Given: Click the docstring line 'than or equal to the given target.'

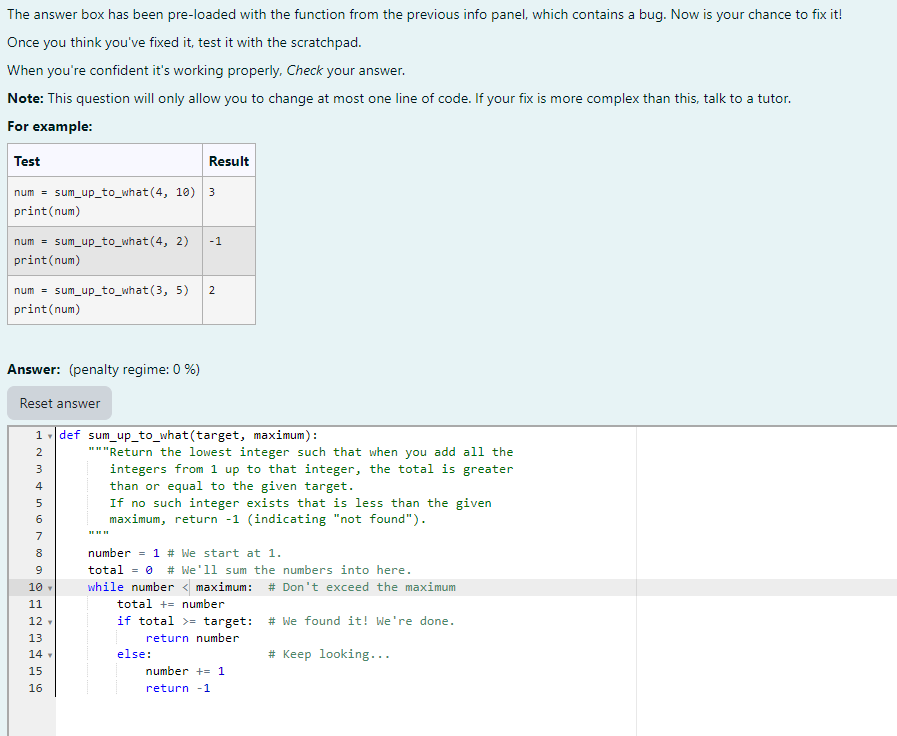Looking at the screenshot, I should point(232,486).
